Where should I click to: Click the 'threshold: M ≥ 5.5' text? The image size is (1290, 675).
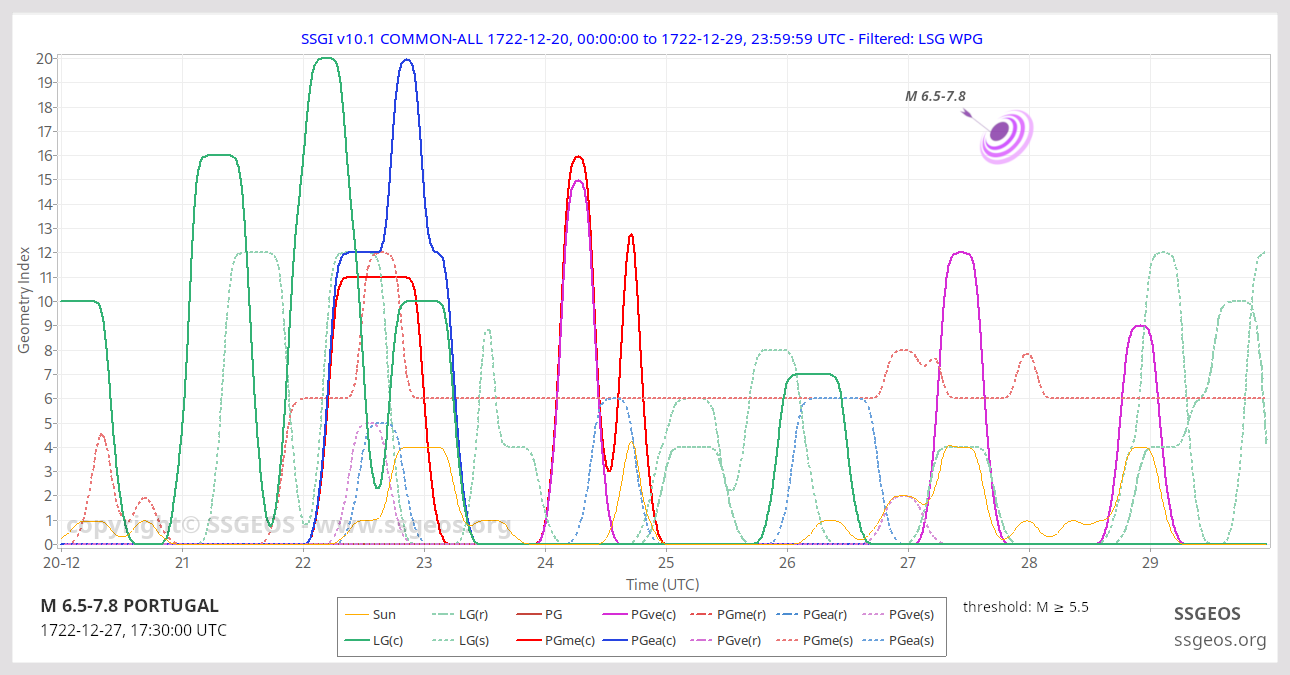click(1025, 606)
